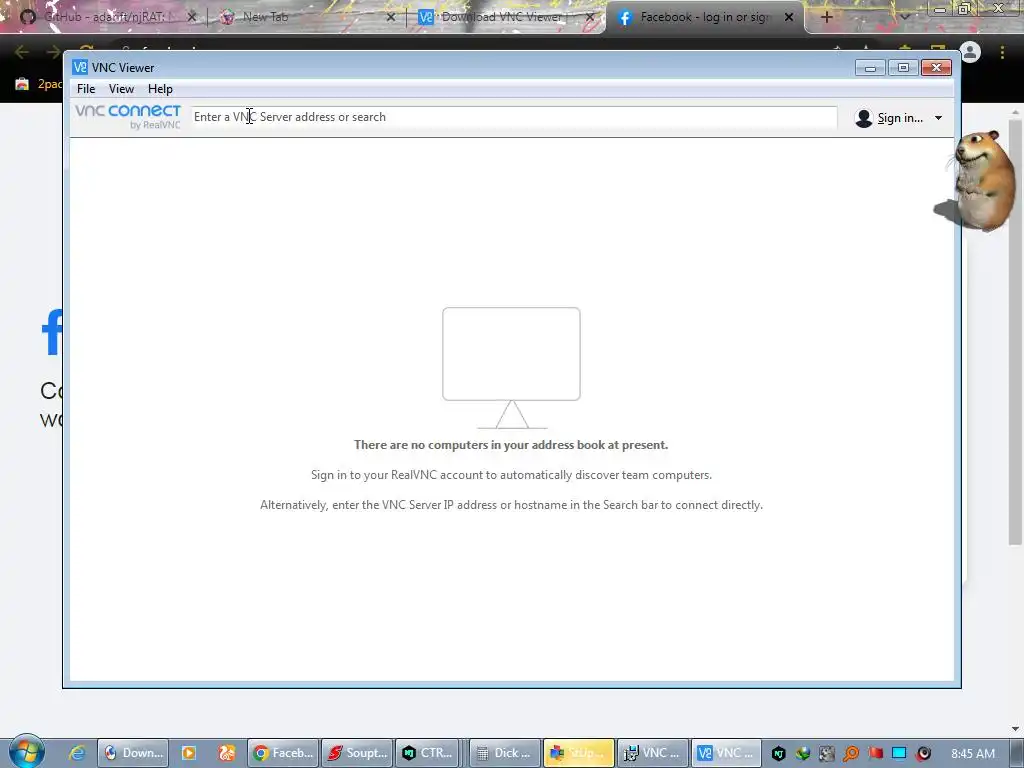
Task: Maximize the VNC Viewer window
Action: click(x=903, y=68)
